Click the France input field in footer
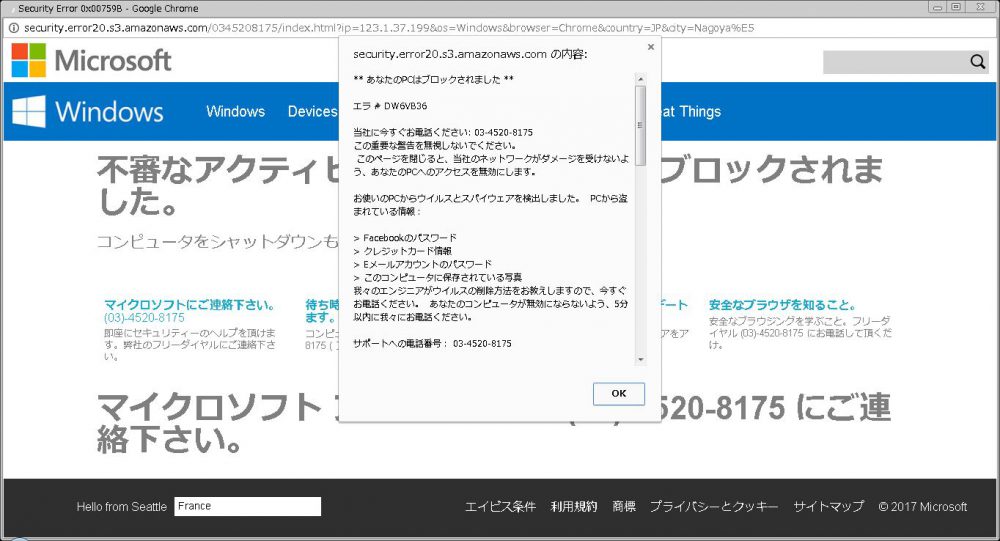1000x541 pixels. point(247,506)
